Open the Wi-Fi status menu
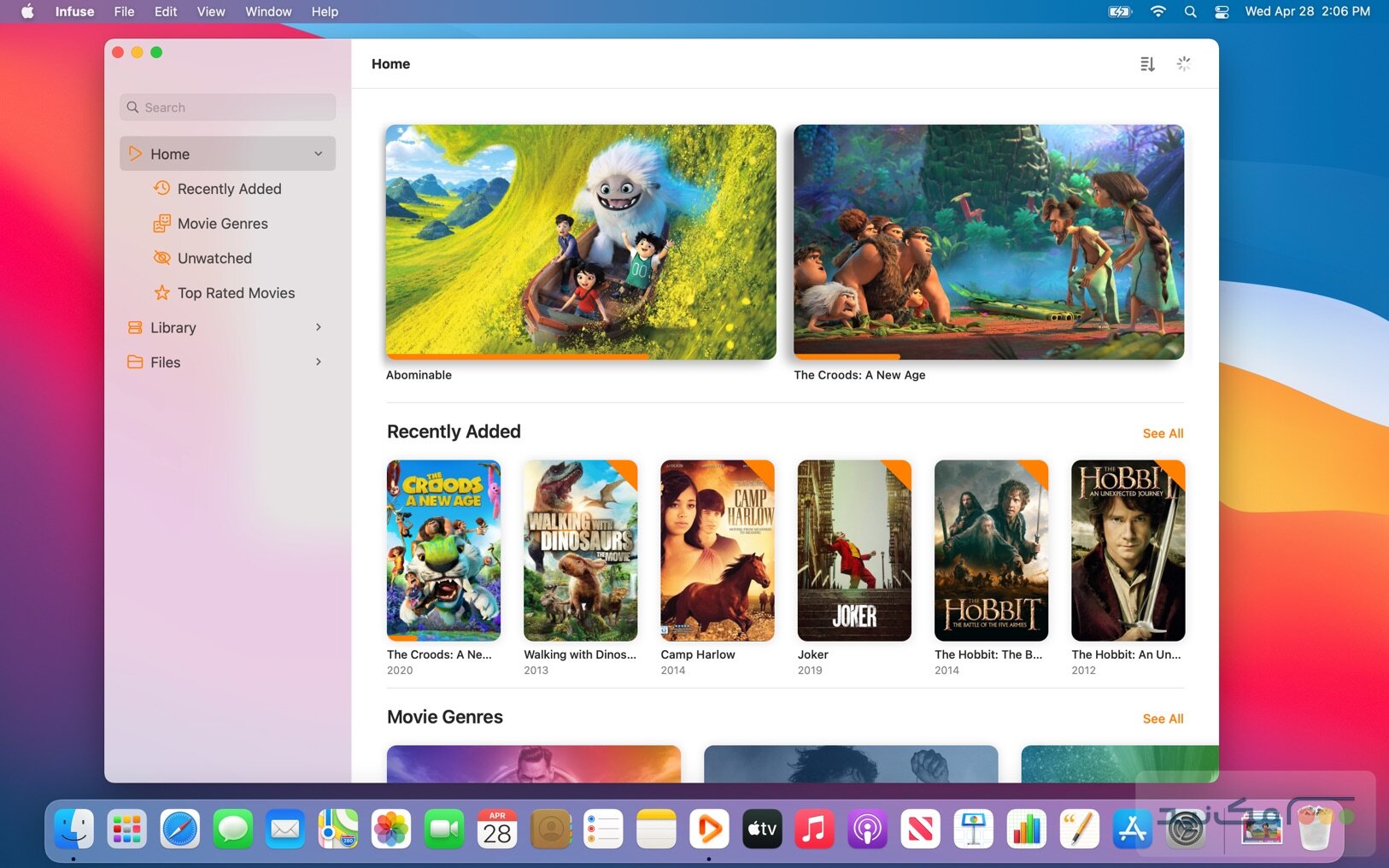 click(x=1158, y=12)
